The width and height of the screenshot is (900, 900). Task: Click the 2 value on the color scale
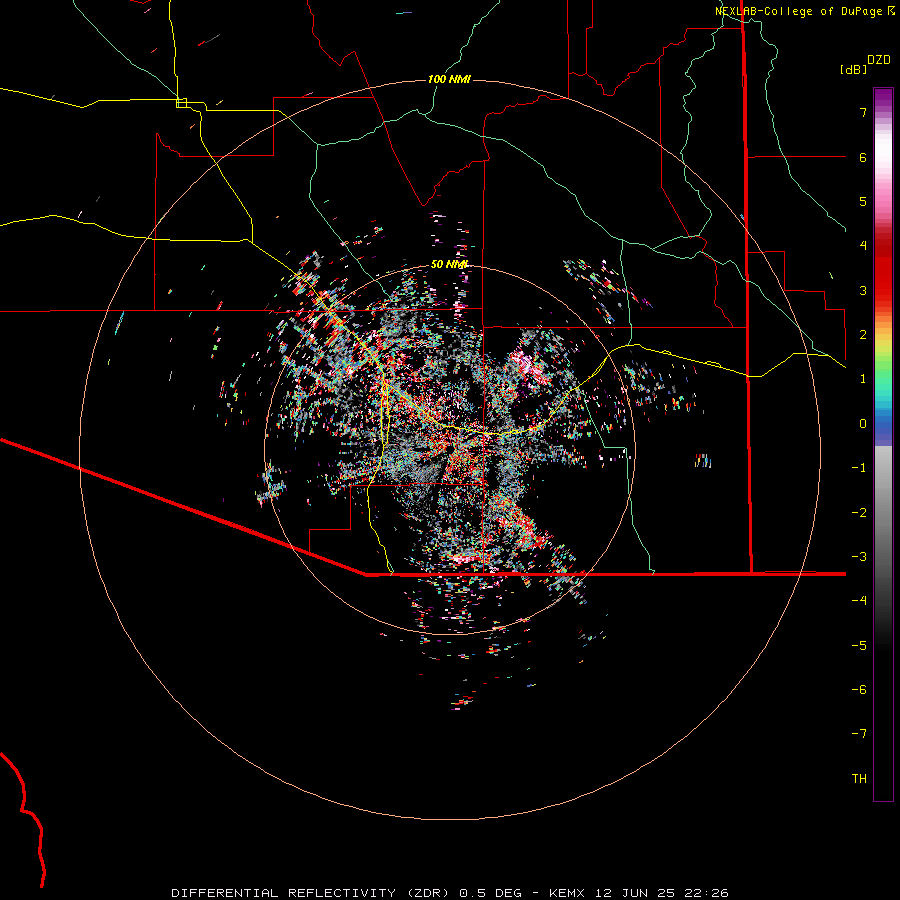click(x=863, y=335)
